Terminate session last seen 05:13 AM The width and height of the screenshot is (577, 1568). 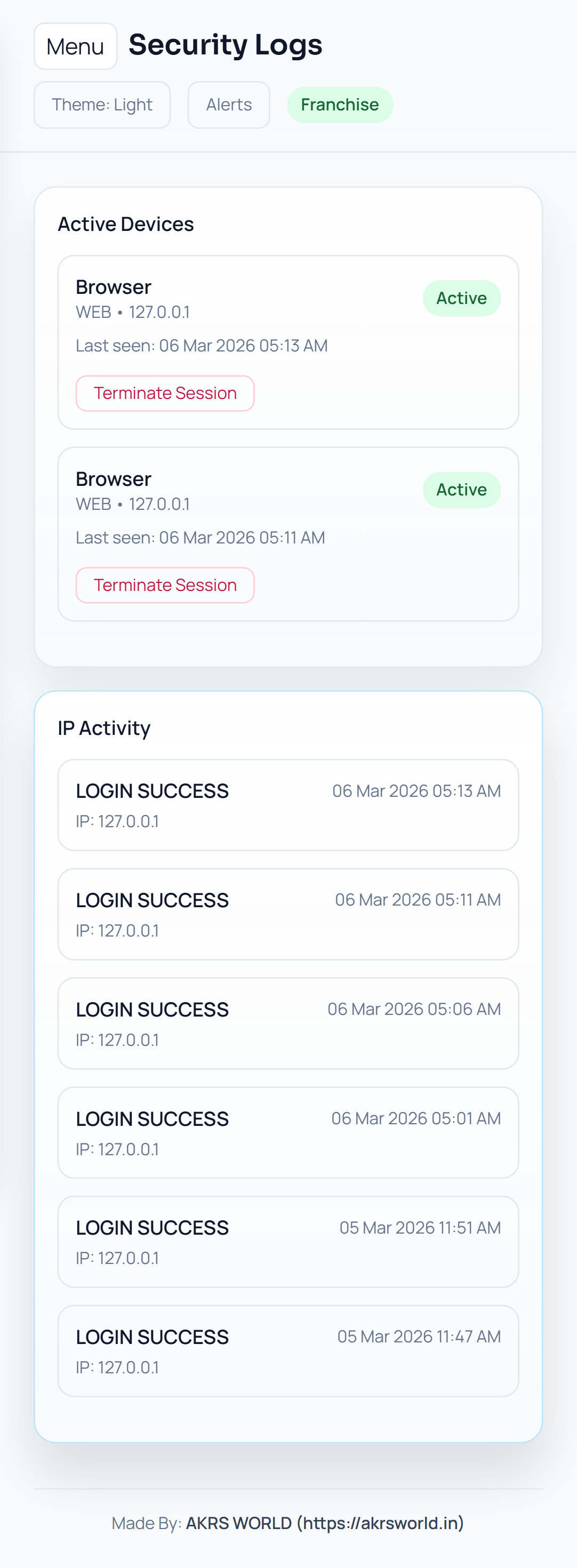click(x=165, y=393)
